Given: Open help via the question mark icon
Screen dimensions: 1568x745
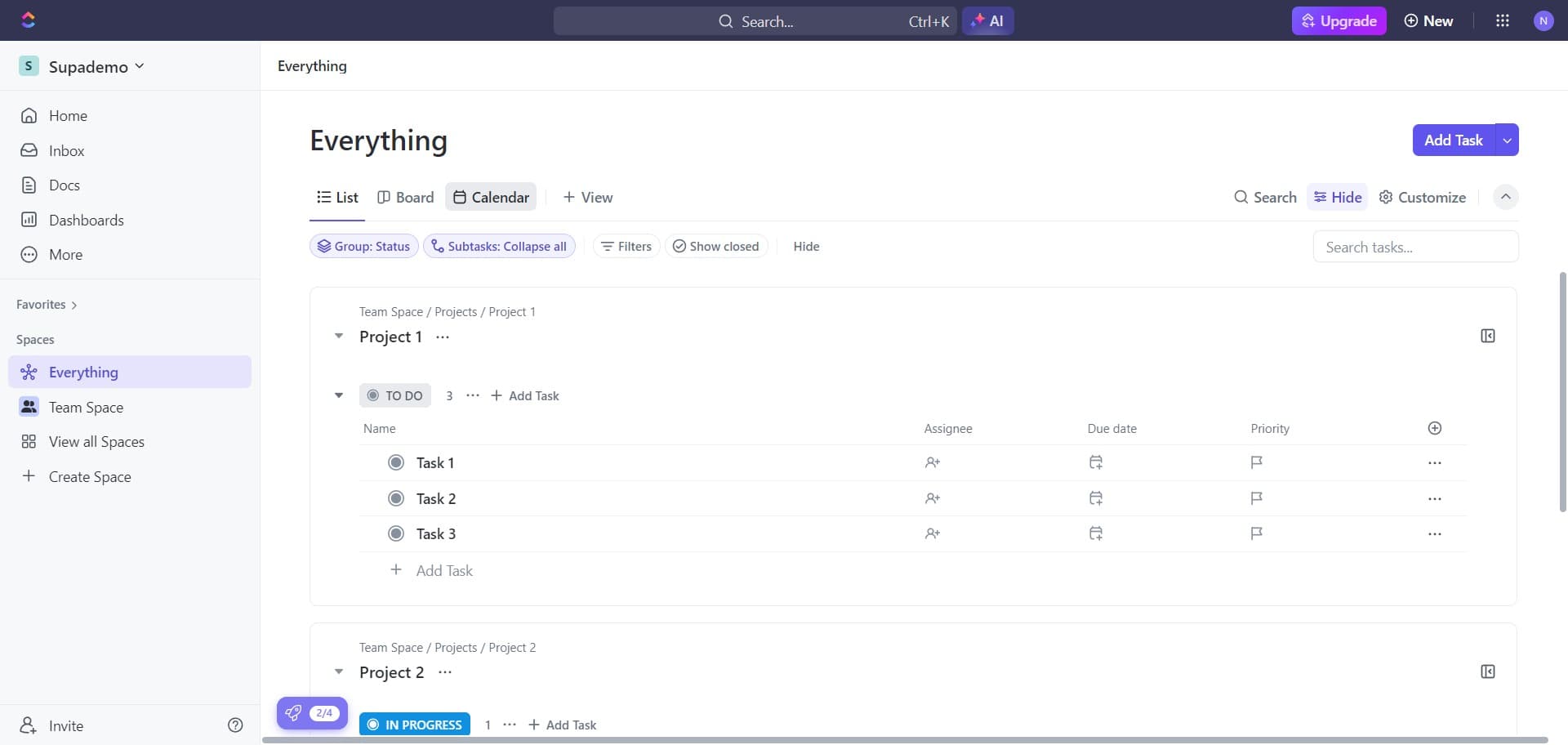Looking at the screenshot, I should tap(235, 725).
